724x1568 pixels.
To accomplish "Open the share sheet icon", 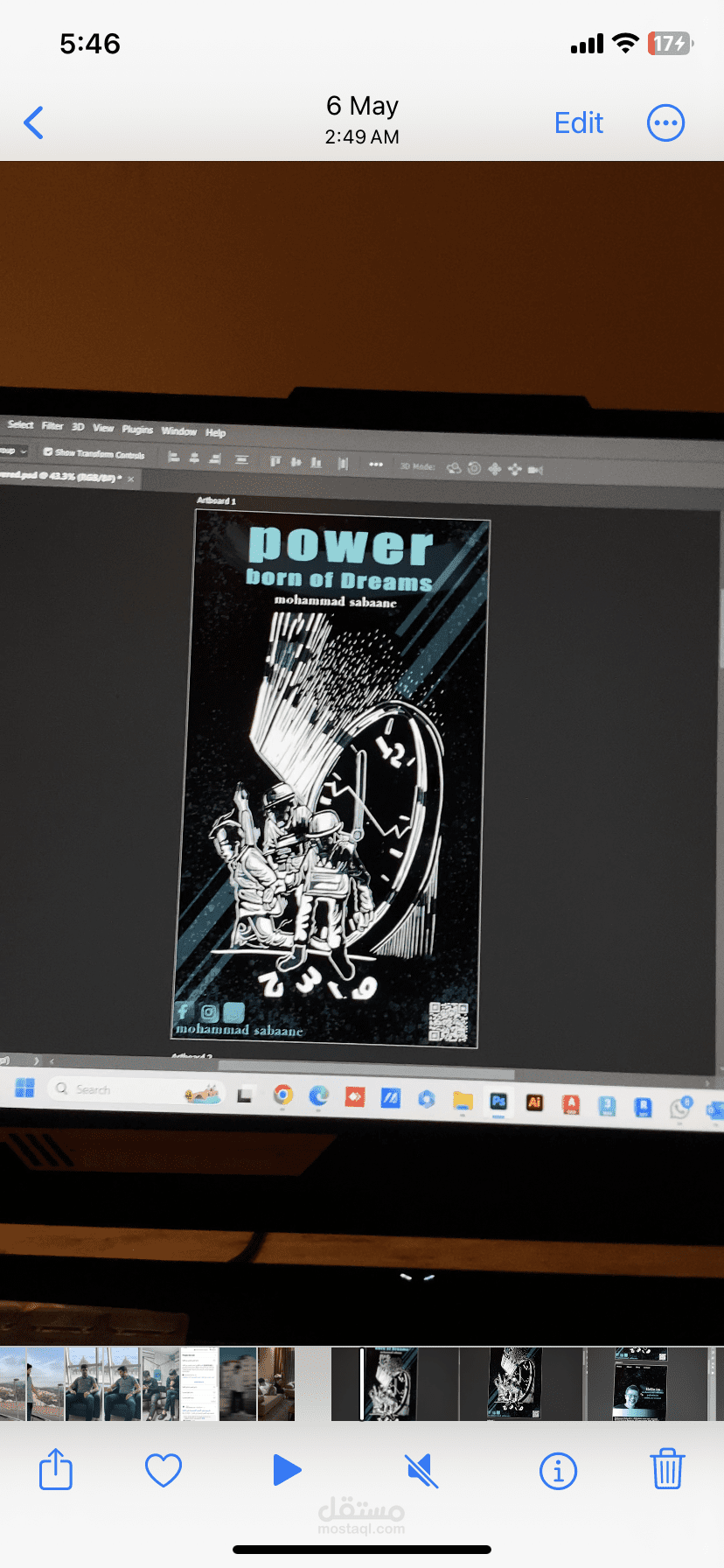I will point(56,1469).
